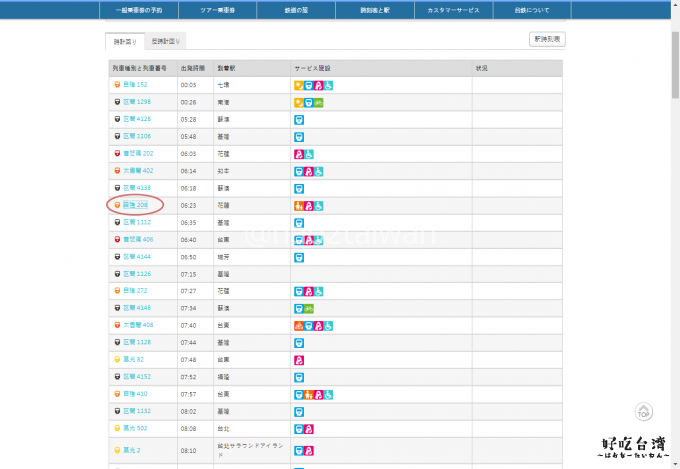This screenshot has width=680, height=469.
Task: Click green bicycle icon in train 1298 row
Action: point(319,102)
